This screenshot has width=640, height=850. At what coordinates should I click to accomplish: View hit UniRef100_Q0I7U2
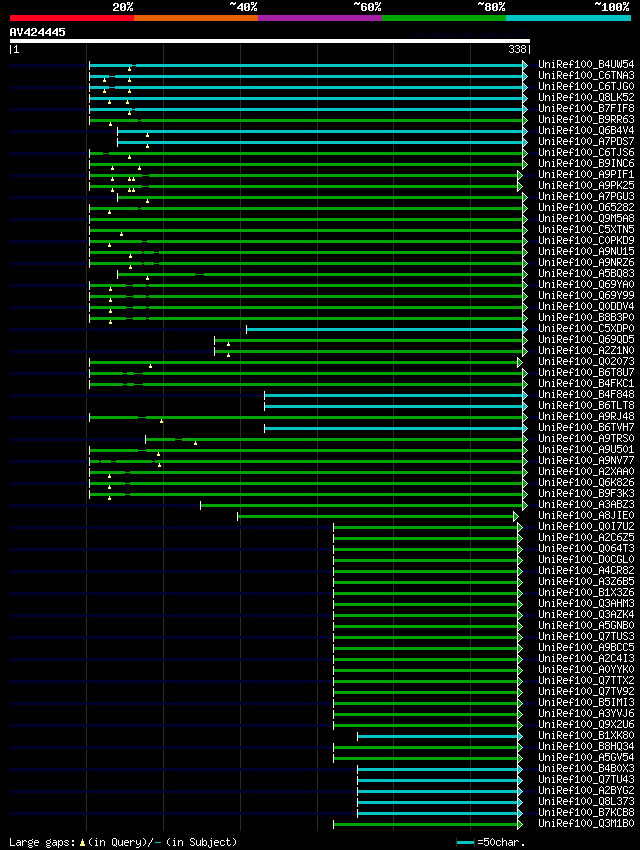coord(586,526)
